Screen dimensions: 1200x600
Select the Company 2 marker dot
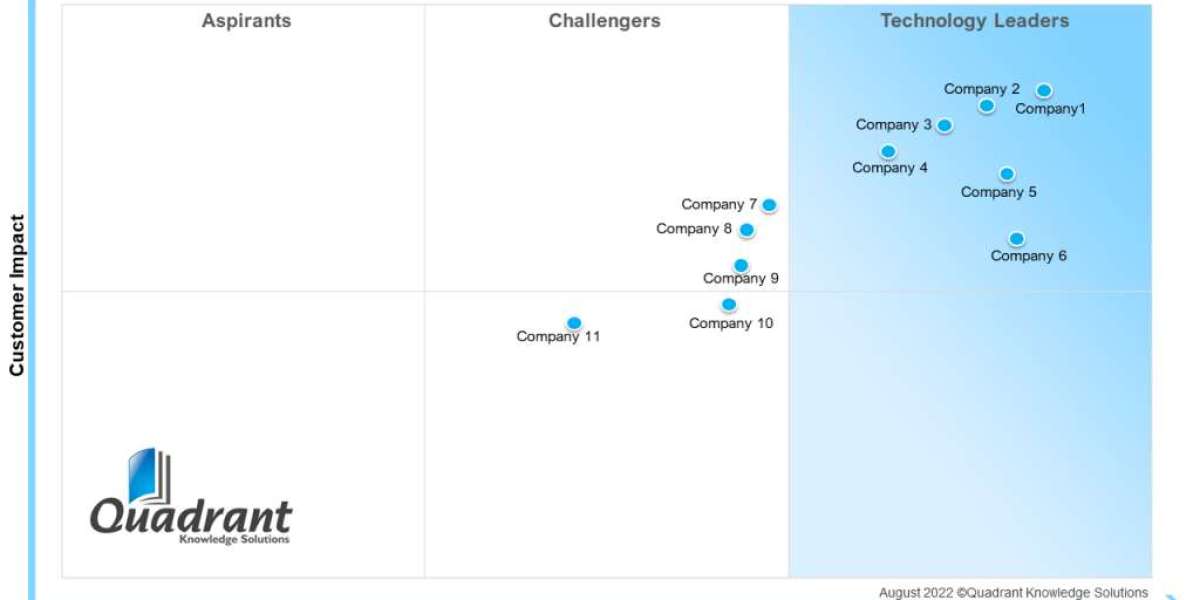tap(986, 106)
